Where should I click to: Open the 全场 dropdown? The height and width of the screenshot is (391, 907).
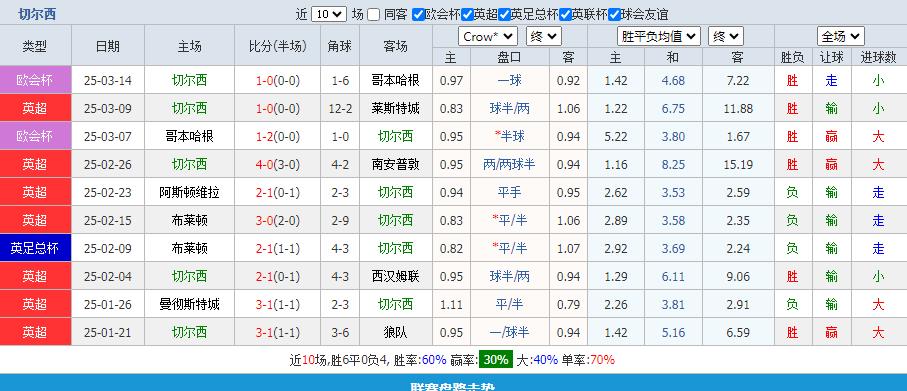pyautogui.click(x=840, y=37)
